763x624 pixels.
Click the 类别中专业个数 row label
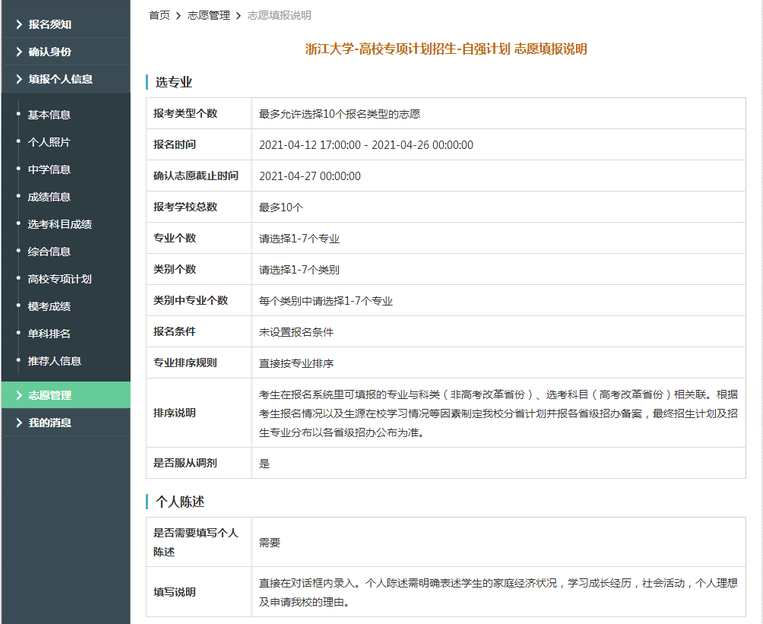click(191, 300)
